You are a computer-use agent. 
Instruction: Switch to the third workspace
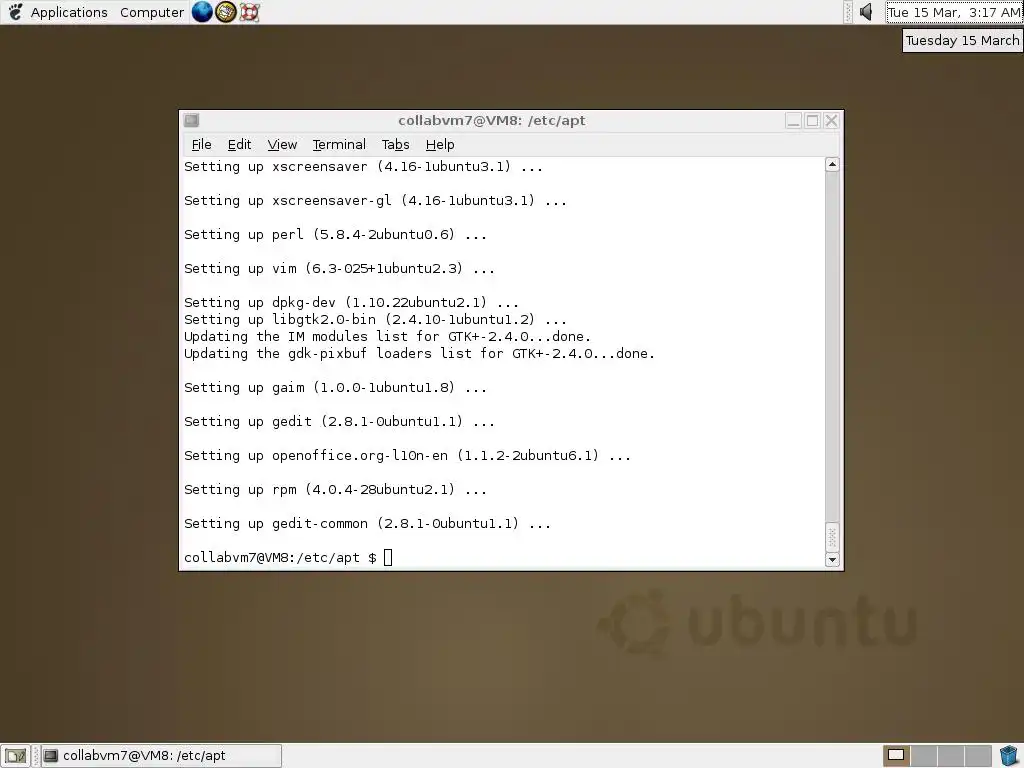950,756
